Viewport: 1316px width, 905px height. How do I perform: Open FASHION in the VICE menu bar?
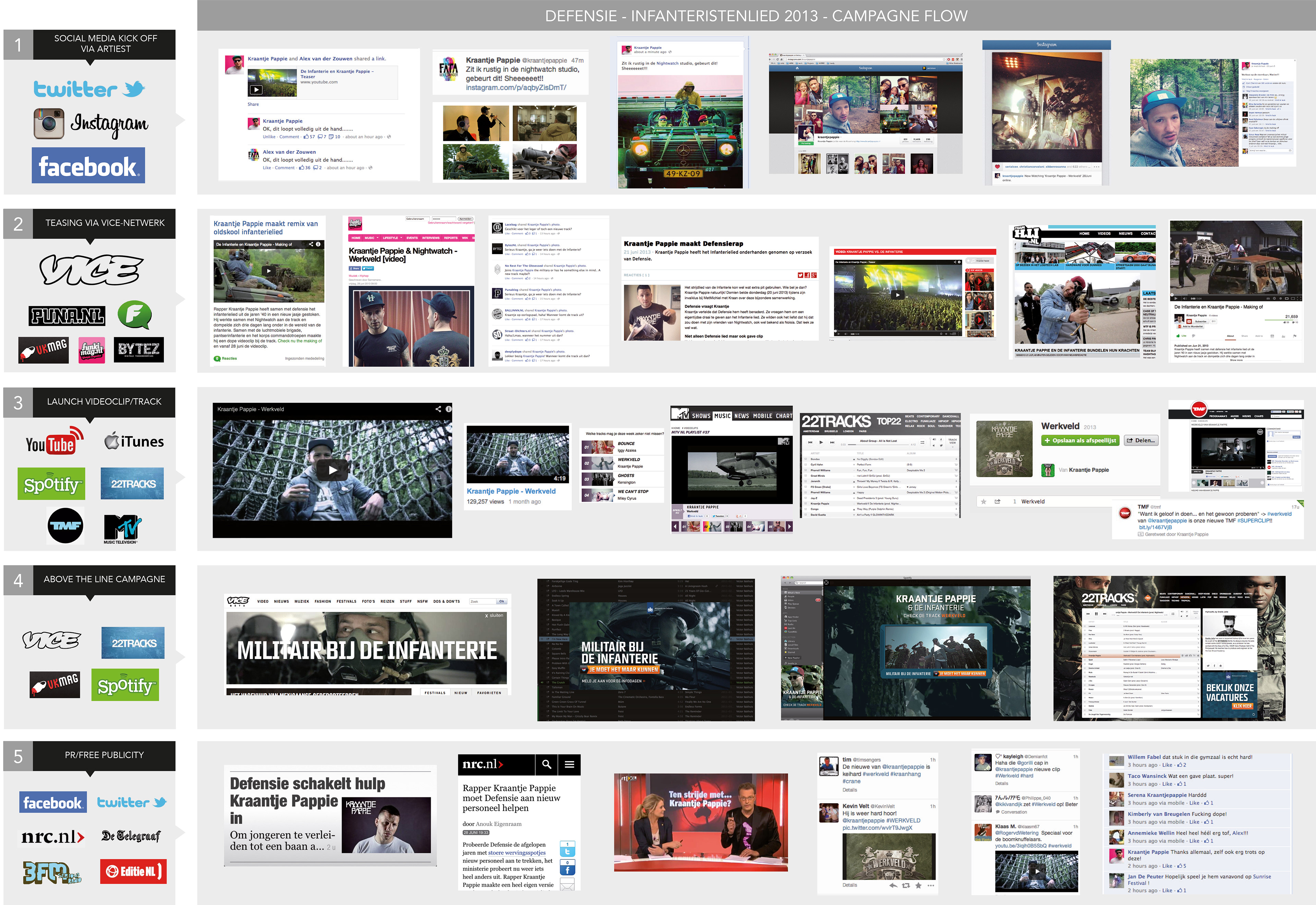pos(322,602)
